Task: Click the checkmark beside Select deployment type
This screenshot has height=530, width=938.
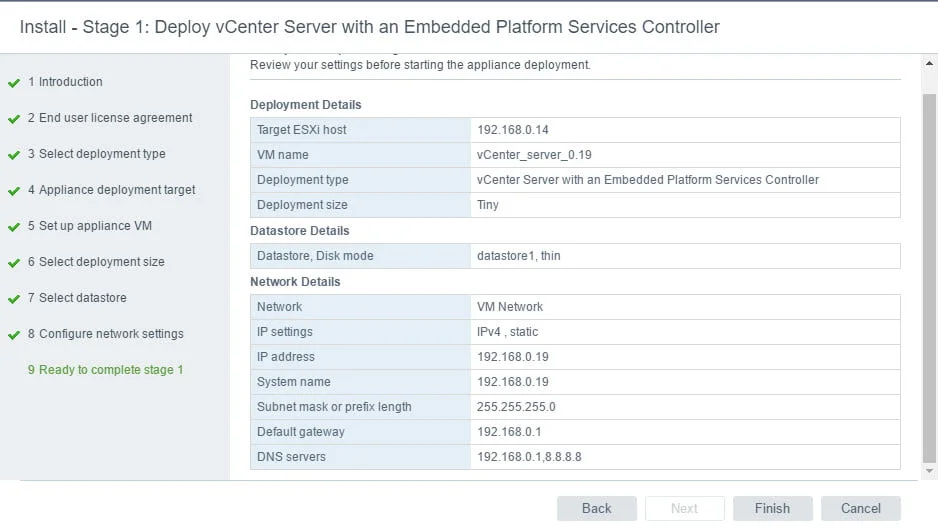Action: point(14,155)
